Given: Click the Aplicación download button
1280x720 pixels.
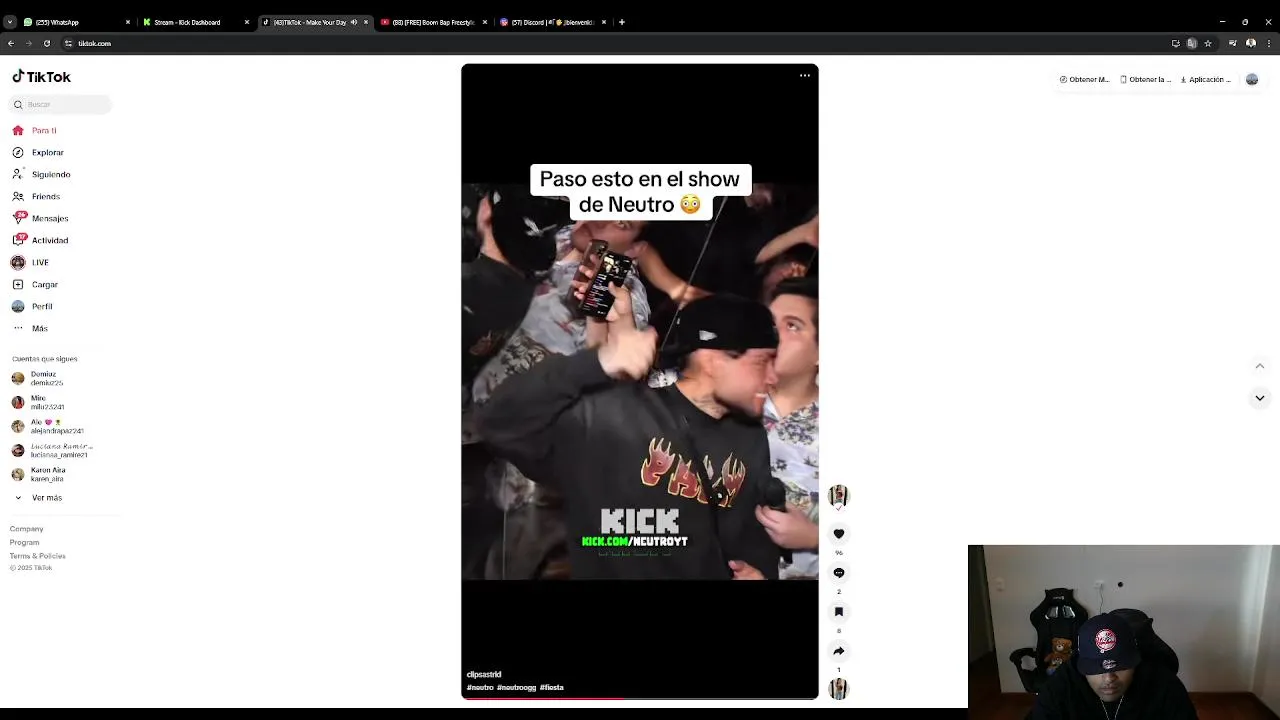Looking at the screenshot, I should click(1206, 79).
